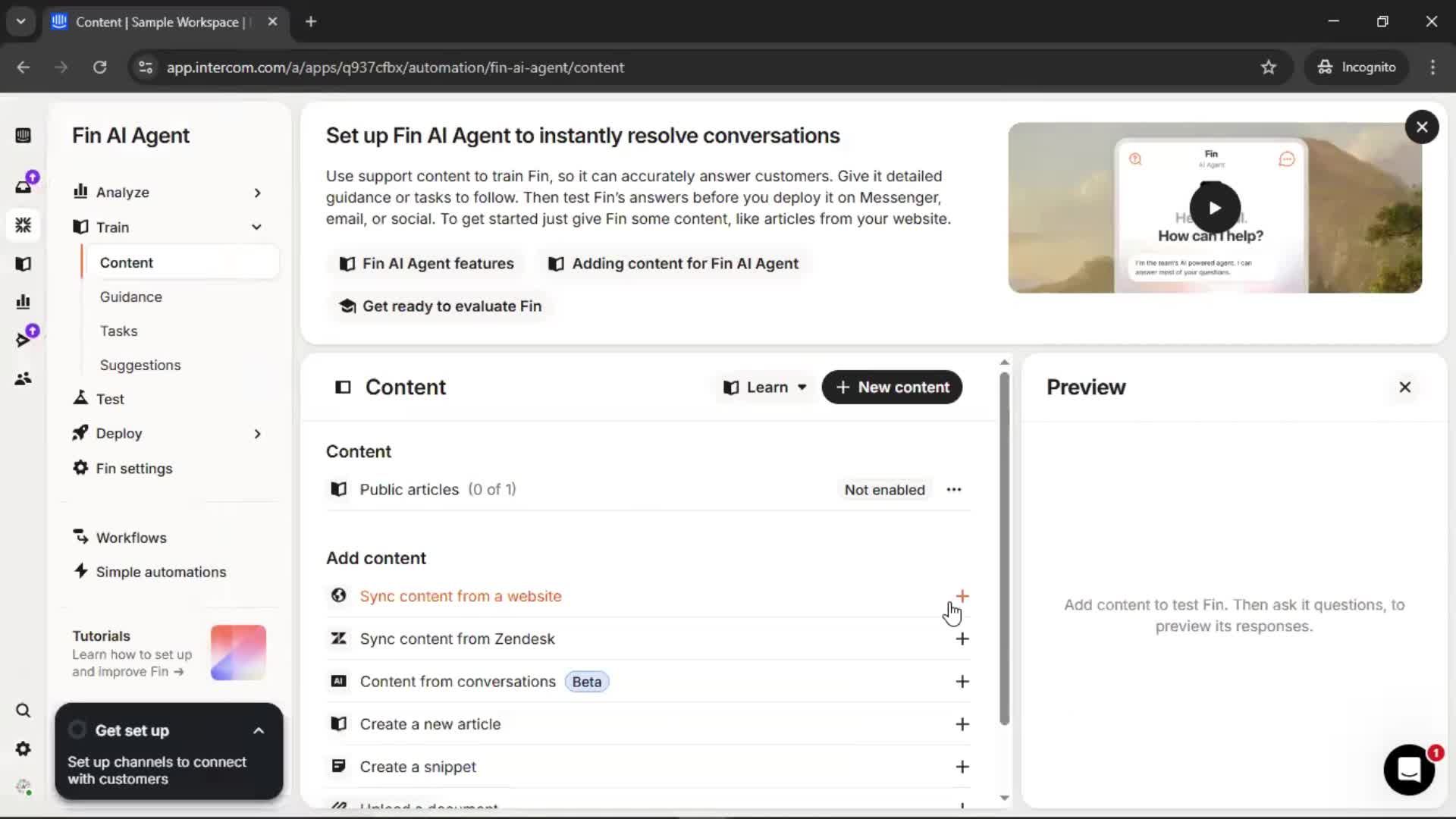Open the three-dot menu for Public articles
The image size is (1456, 819).
click(x=954, y=490)
